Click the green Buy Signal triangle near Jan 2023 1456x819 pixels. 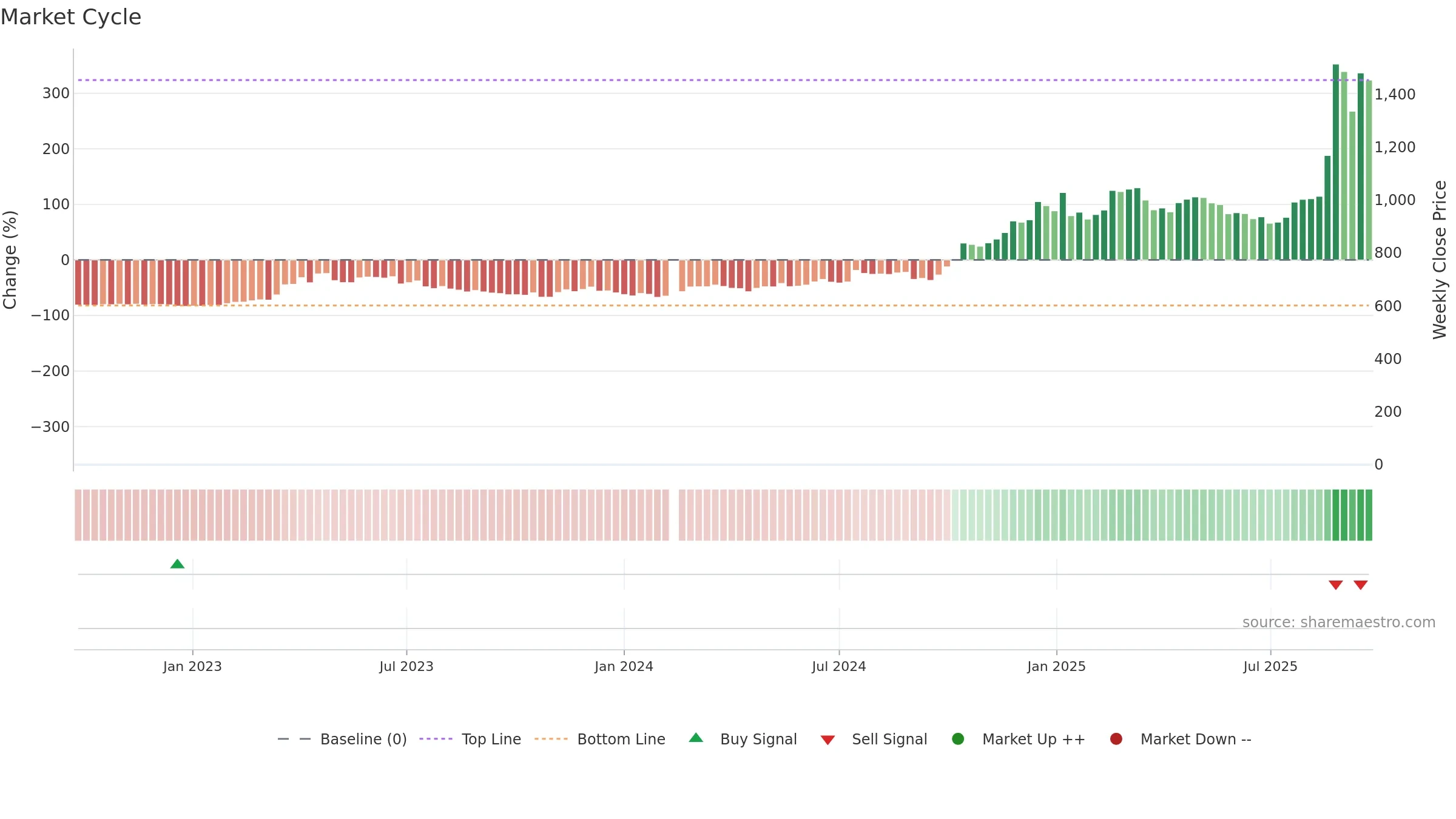[x=177, y=564]
